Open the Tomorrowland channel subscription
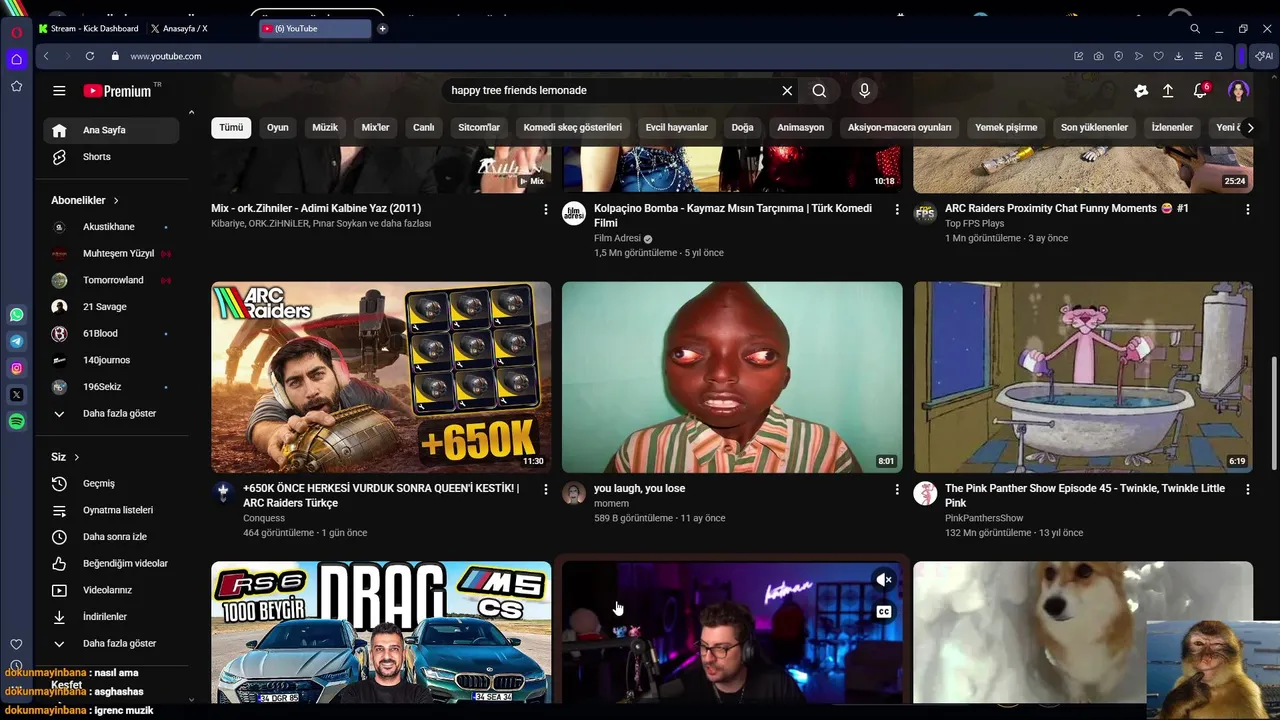 tap(112, 280)
